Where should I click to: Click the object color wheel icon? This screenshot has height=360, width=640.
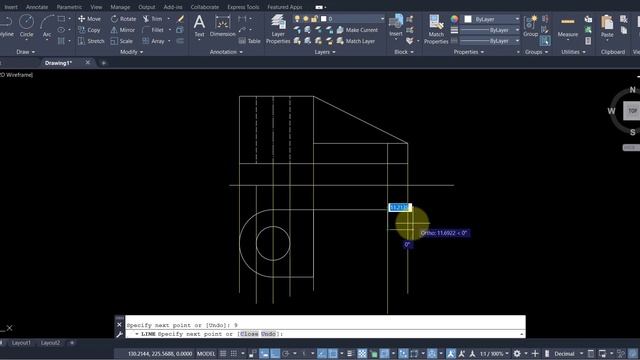pyautogui.click(x=454, y=19)
